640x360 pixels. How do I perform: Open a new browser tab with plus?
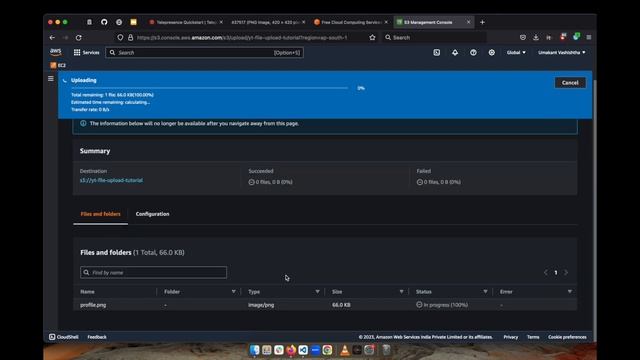pos(482,22)
